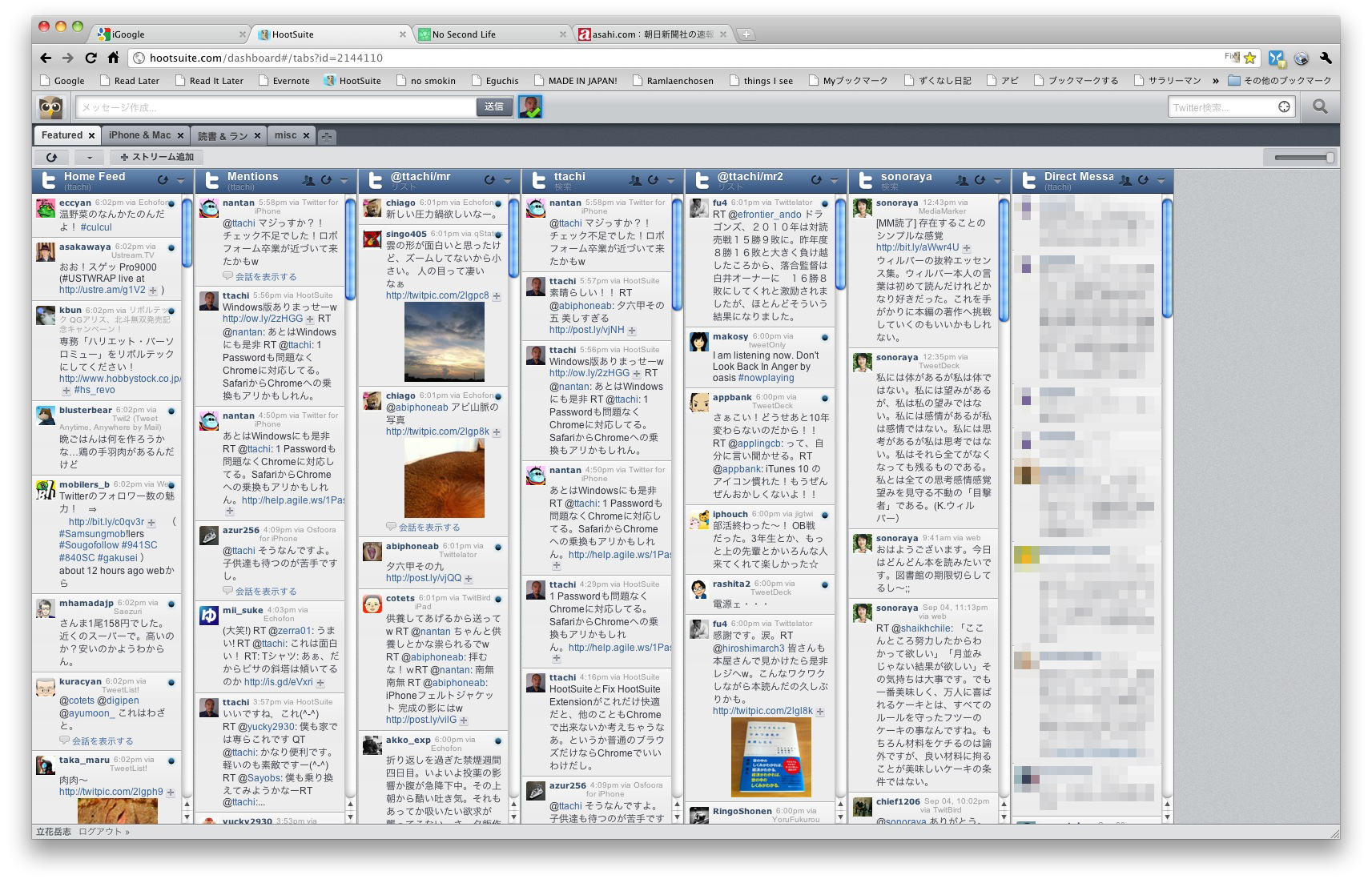Open the Home Feed column options dropdown
1372x887 pixels.
(x=180, y=180)
